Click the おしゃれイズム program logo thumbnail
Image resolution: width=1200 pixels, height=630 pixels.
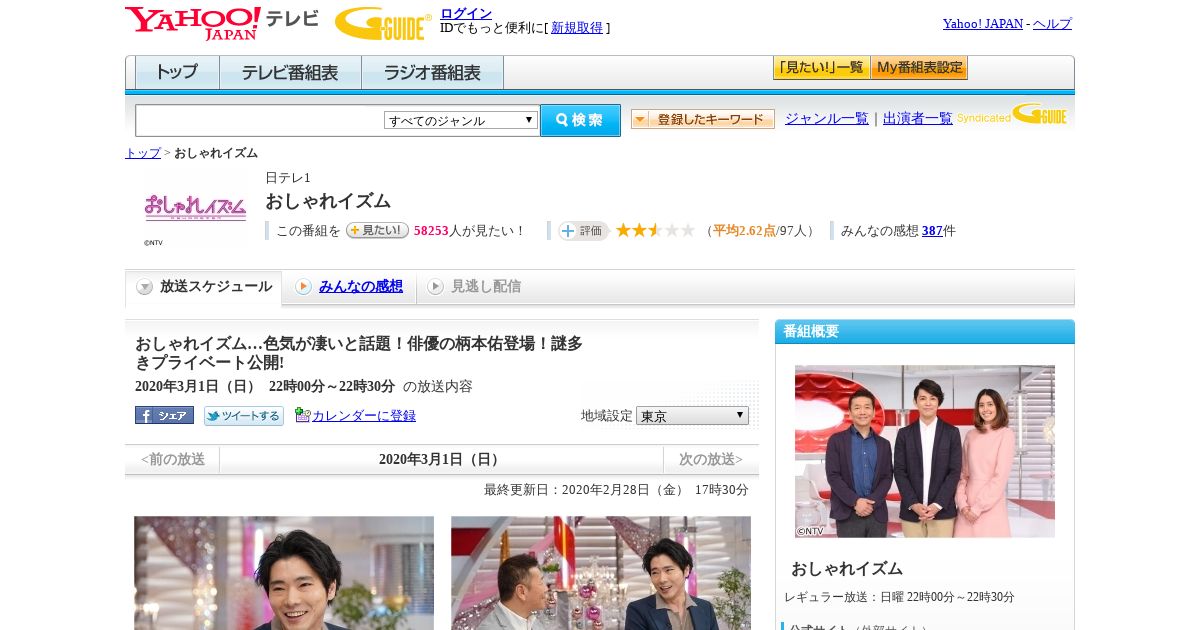(x=195, y=207)
